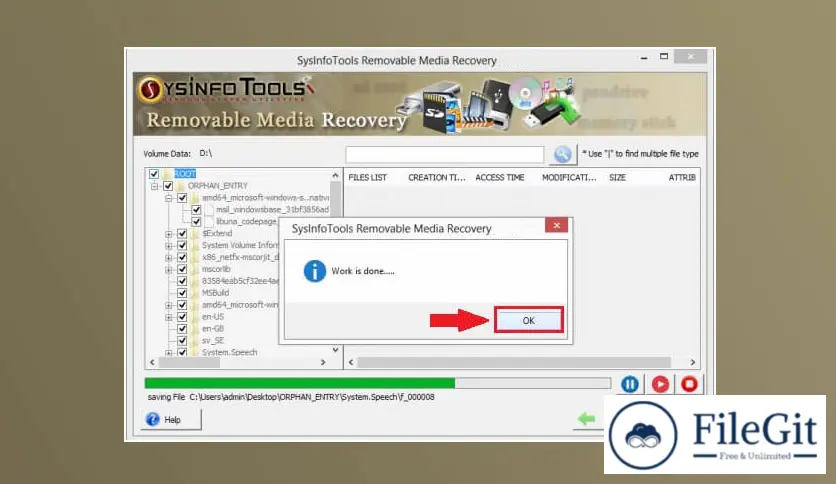Open Help with the question mark button

pyautogui.click(x=171, y=420)
